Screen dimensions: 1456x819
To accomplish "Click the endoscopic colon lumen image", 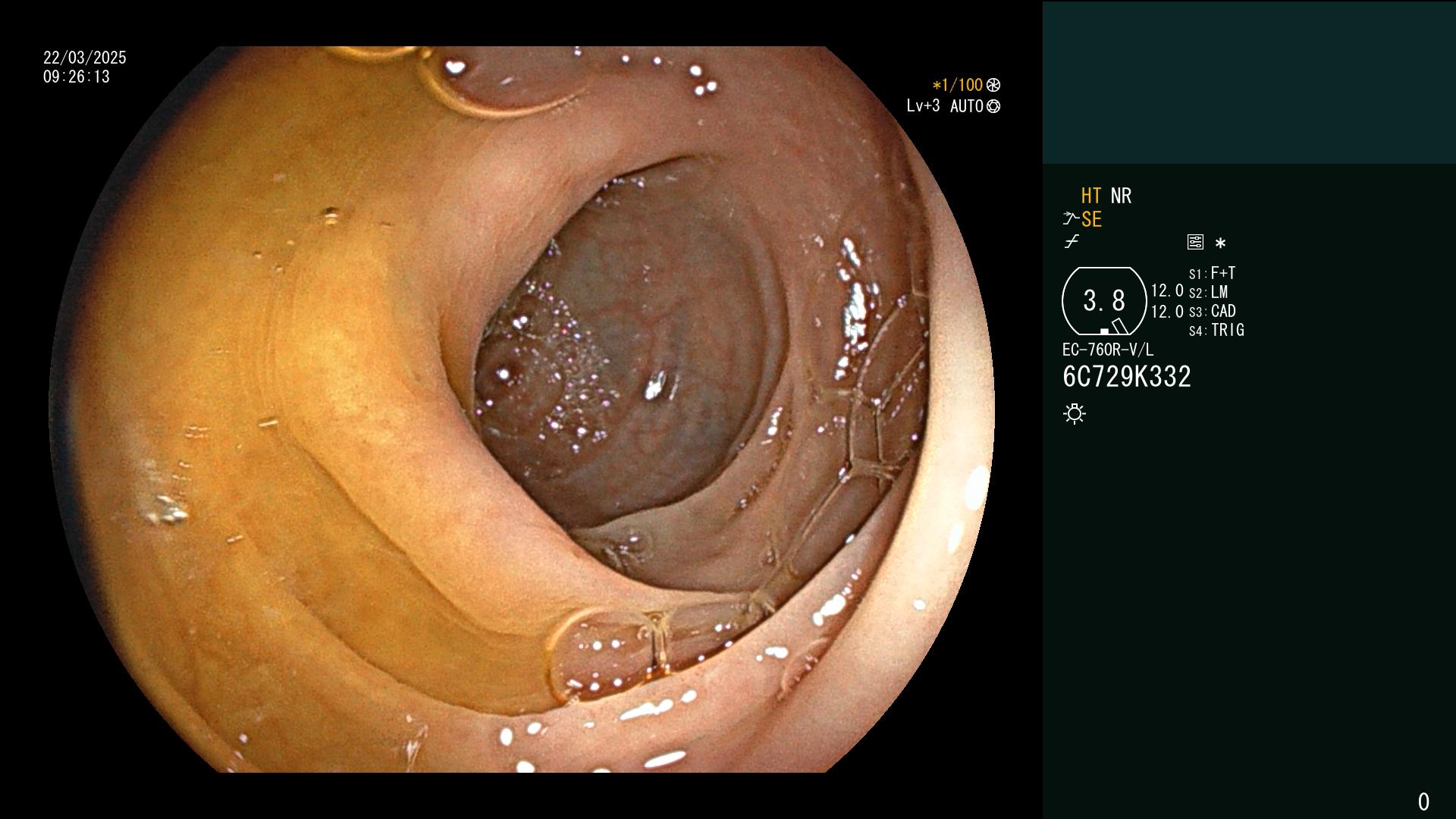I will 522,409.
